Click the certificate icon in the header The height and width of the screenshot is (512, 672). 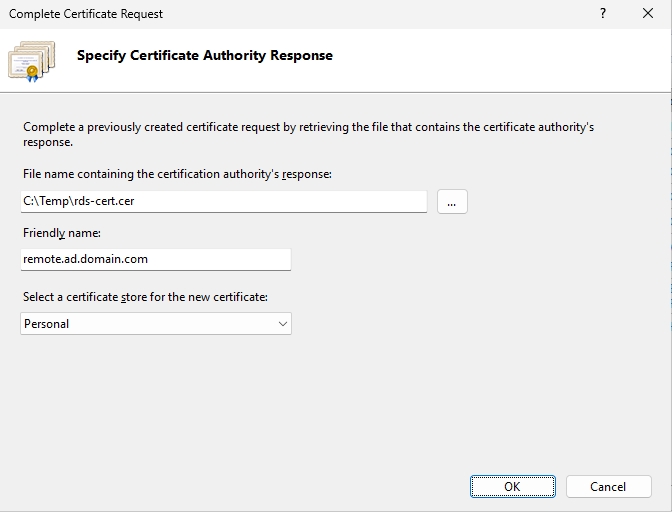[31, 60]
